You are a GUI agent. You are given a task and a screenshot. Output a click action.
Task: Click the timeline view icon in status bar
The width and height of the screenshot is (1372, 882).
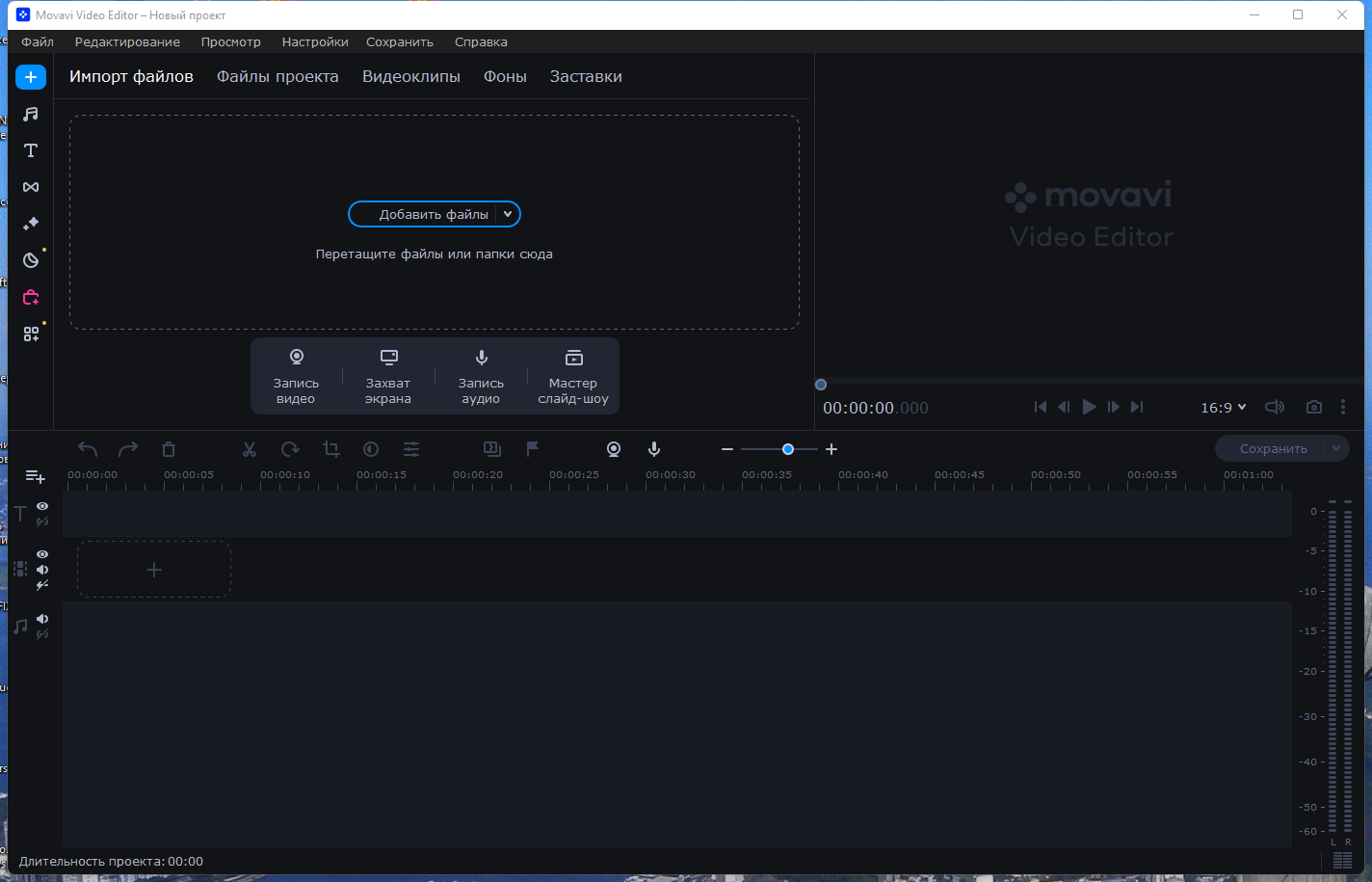[1342, 860]
